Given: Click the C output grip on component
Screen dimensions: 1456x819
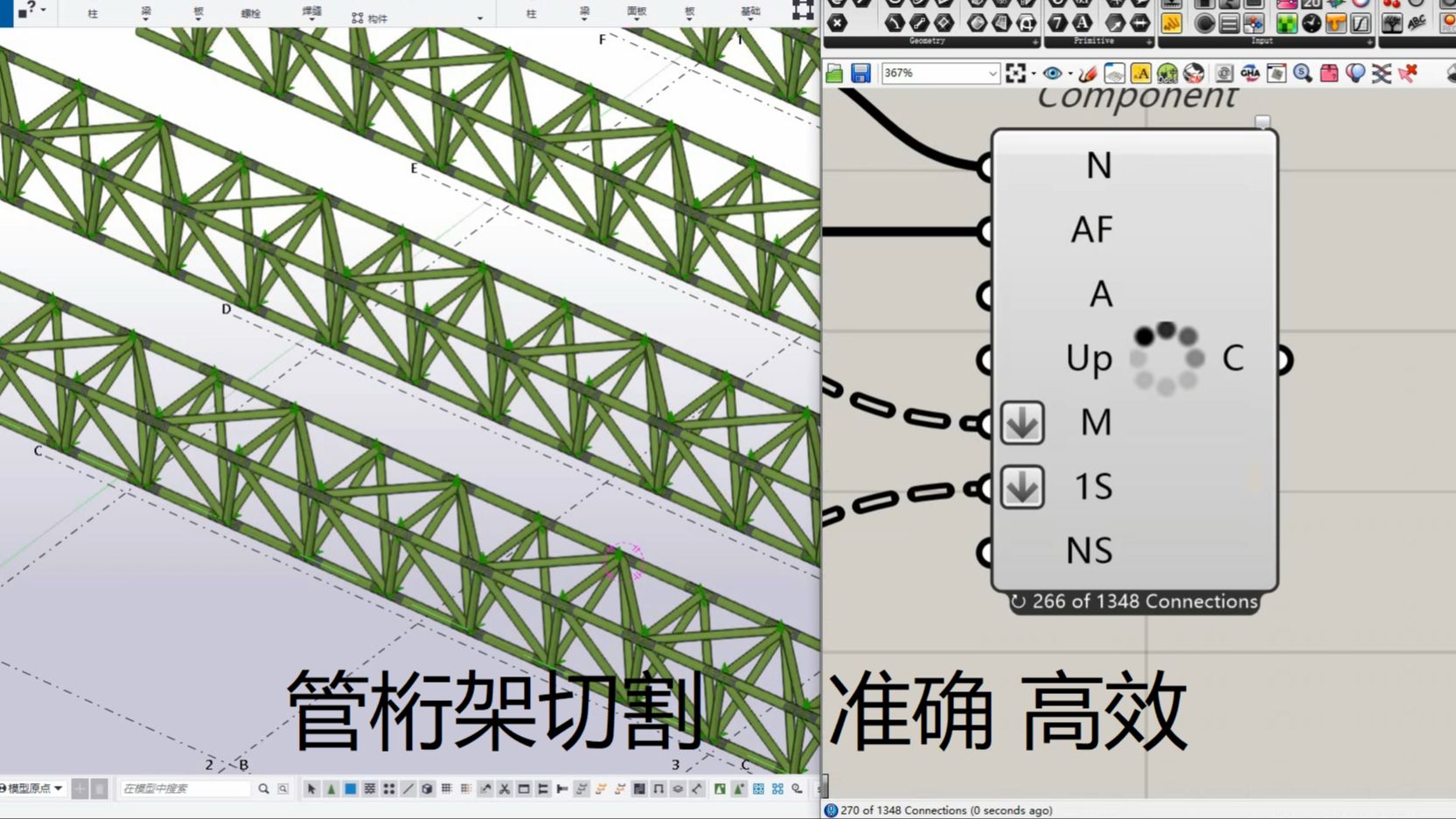Looking at the screenshot, I should pyautogui.click(x=1284, y=359).
